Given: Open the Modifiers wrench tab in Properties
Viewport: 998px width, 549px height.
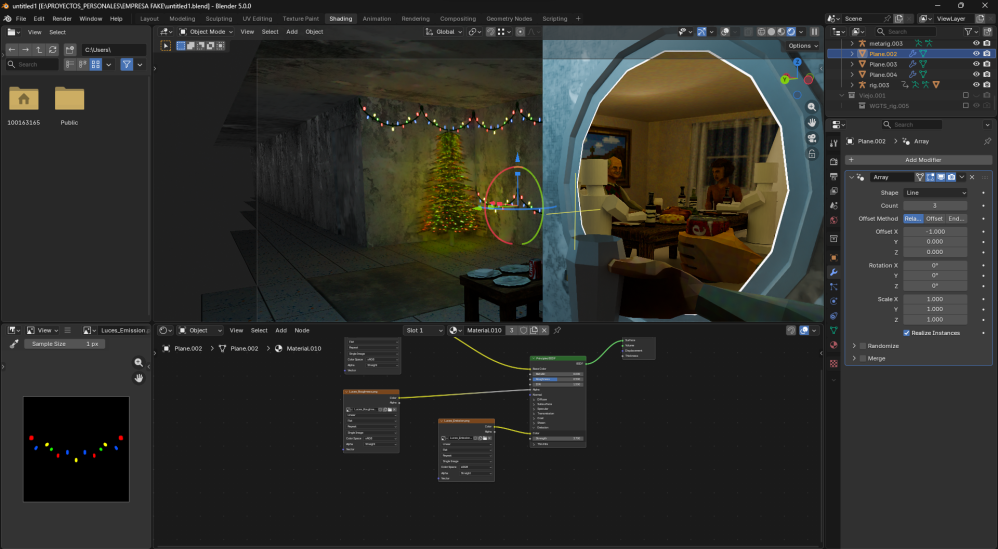Looking at the screenshot, I should point(834,272).
